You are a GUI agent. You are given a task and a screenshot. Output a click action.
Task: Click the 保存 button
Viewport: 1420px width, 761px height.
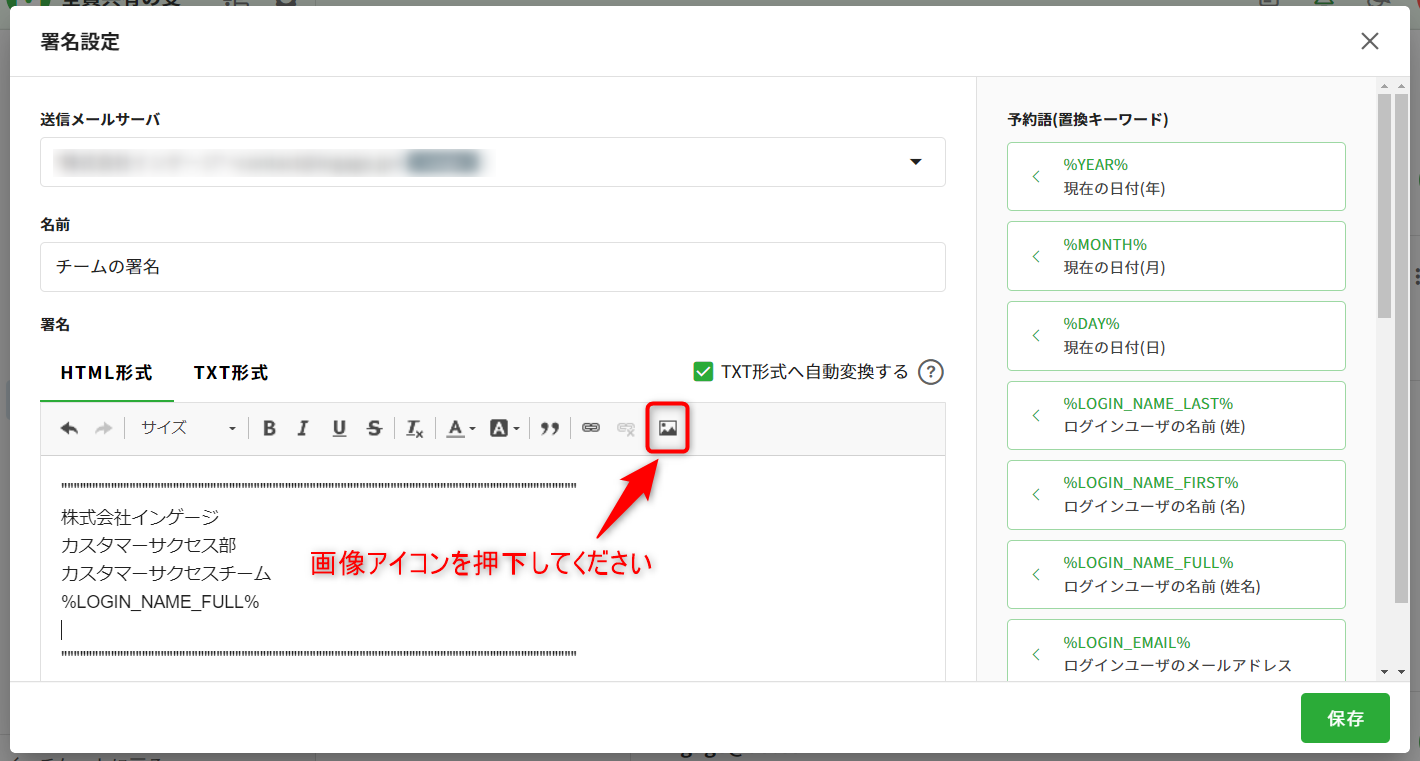(x=1345, y=718)
